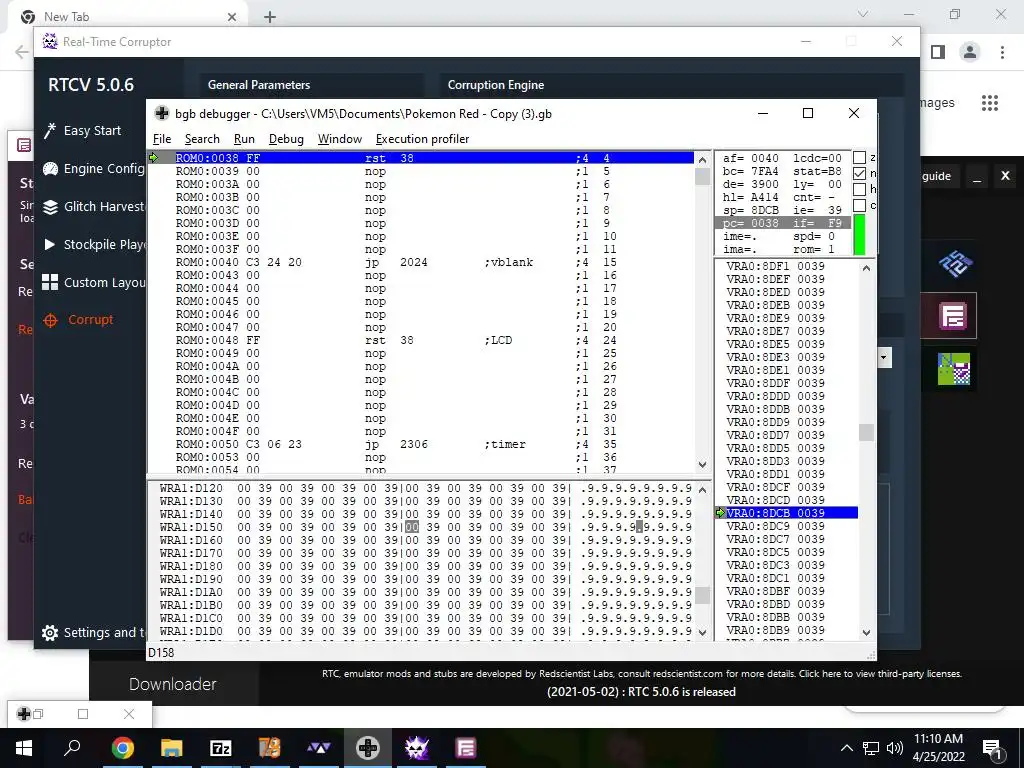Viewport: 1024px width, 768px height.
Task: Select the PCSX2 emulator icon in launcher
Action: (x=955, y=263)
